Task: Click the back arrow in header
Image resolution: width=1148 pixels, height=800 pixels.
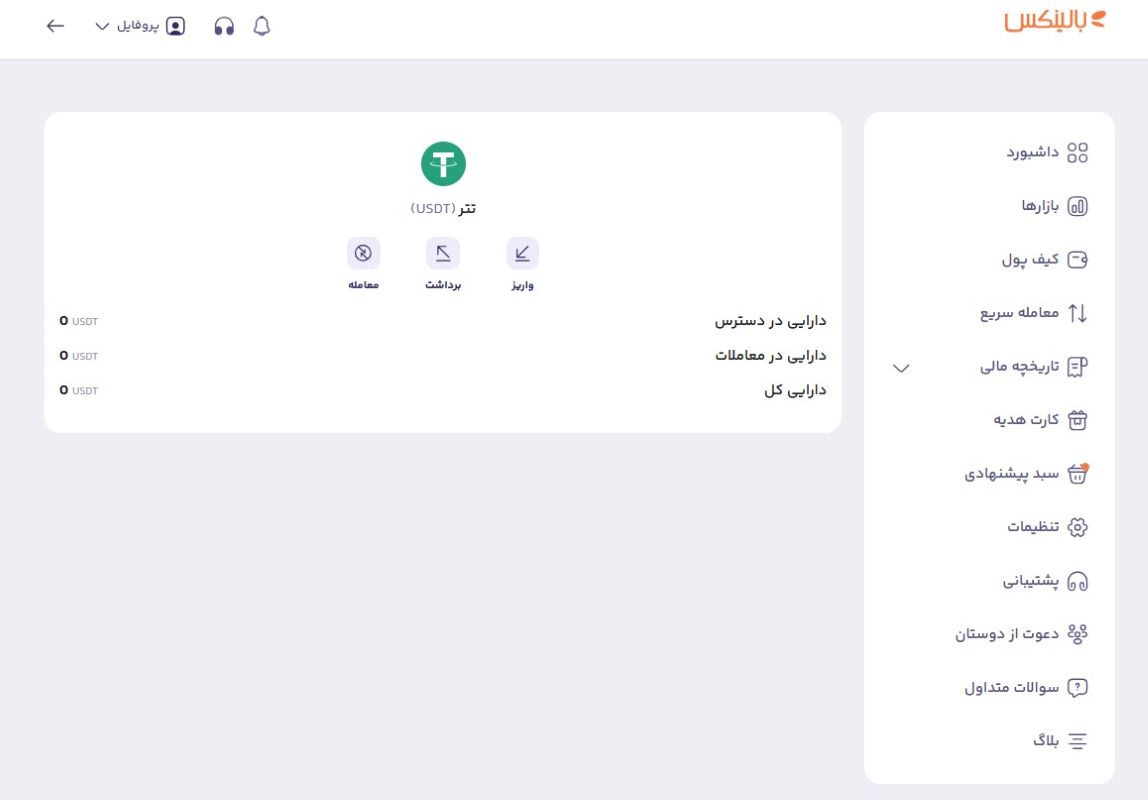Action: [56, 26]
